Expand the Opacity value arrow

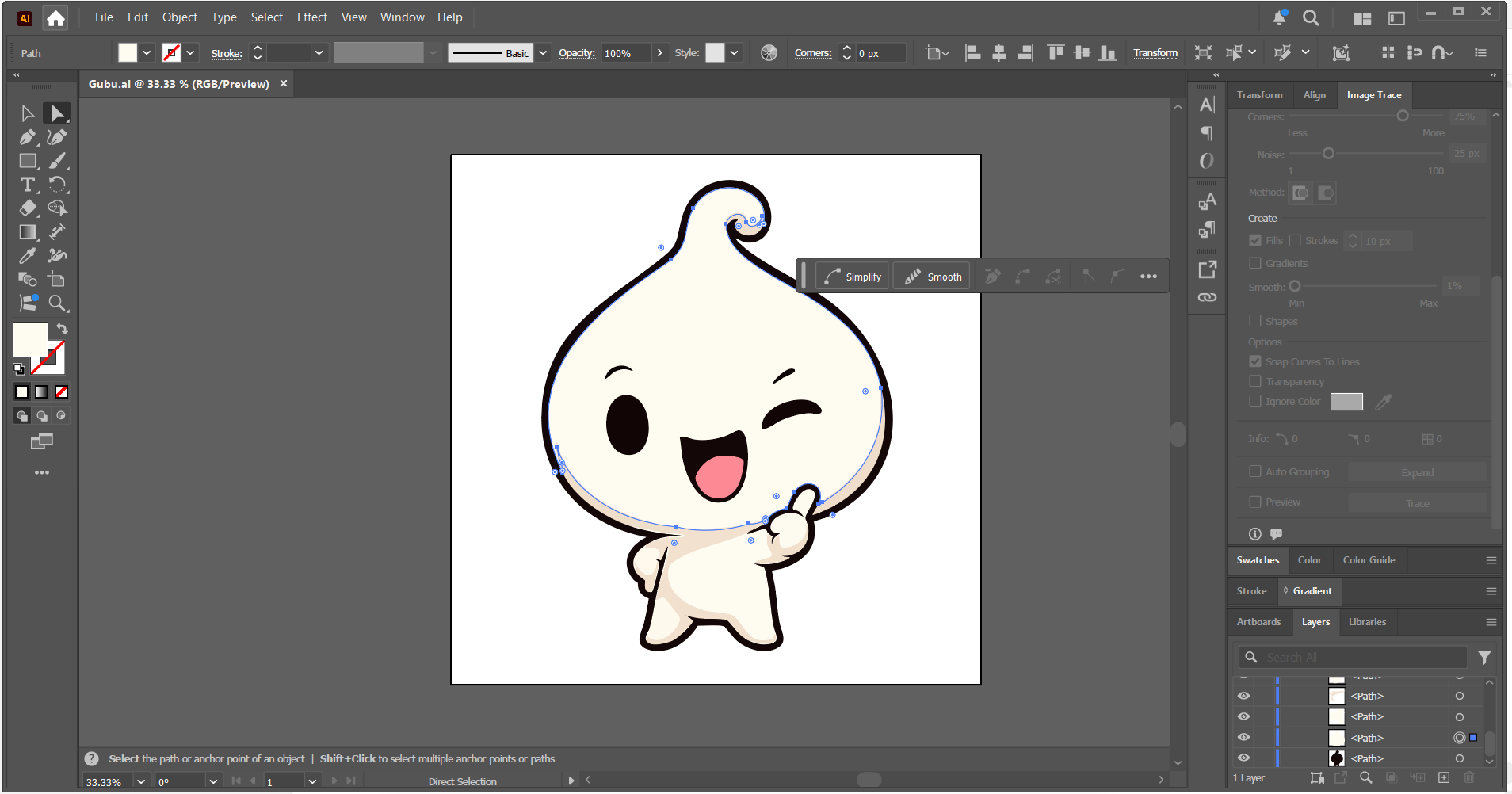(660, 53)
